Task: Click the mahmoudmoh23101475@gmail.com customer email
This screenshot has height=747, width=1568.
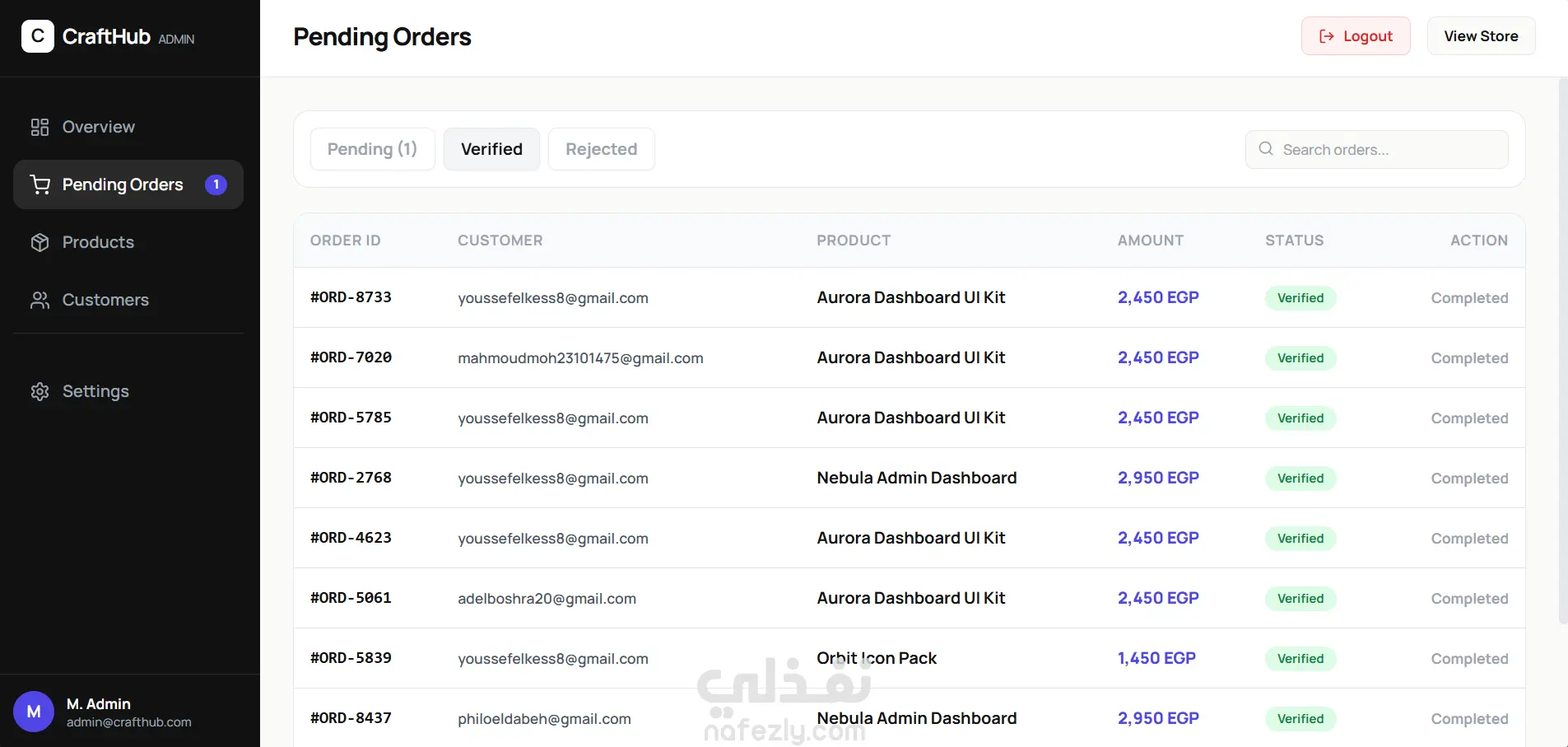Action: pos(580,358)
